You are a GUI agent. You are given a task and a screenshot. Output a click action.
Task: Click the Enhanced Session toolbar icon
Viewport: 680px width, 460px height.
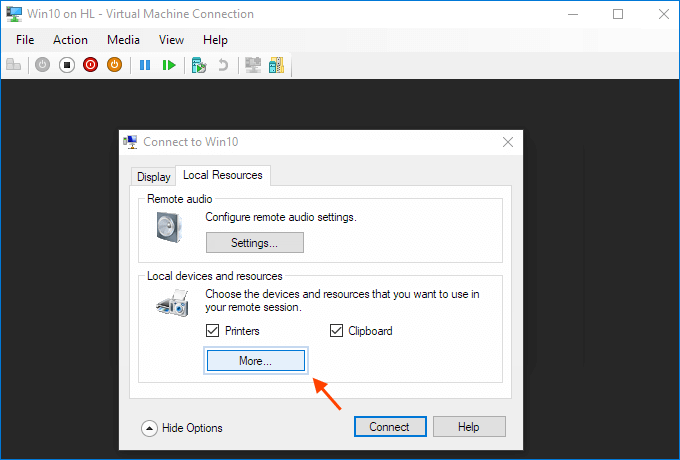(x=253, y=65)
